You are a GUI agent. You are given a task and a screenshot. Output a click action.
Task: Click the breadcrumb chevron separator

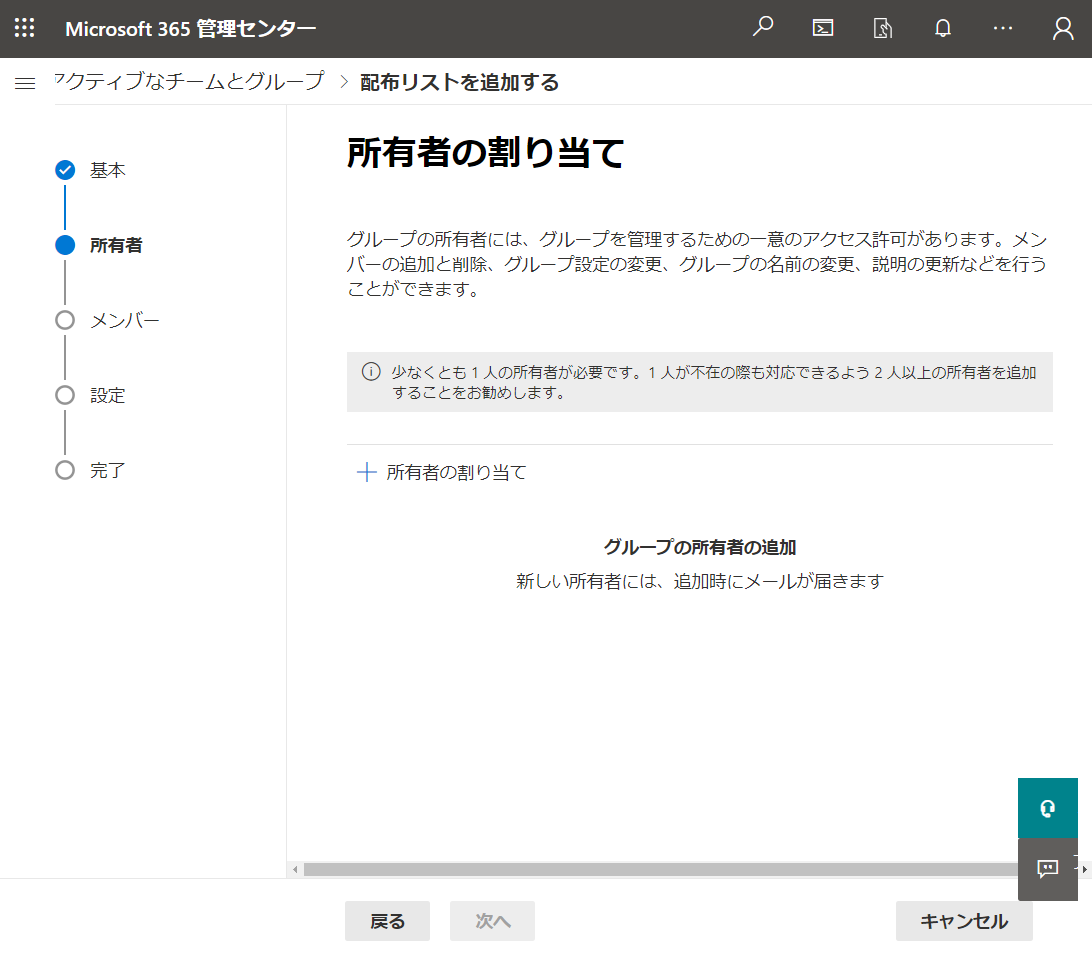click(x=343, y=82)
